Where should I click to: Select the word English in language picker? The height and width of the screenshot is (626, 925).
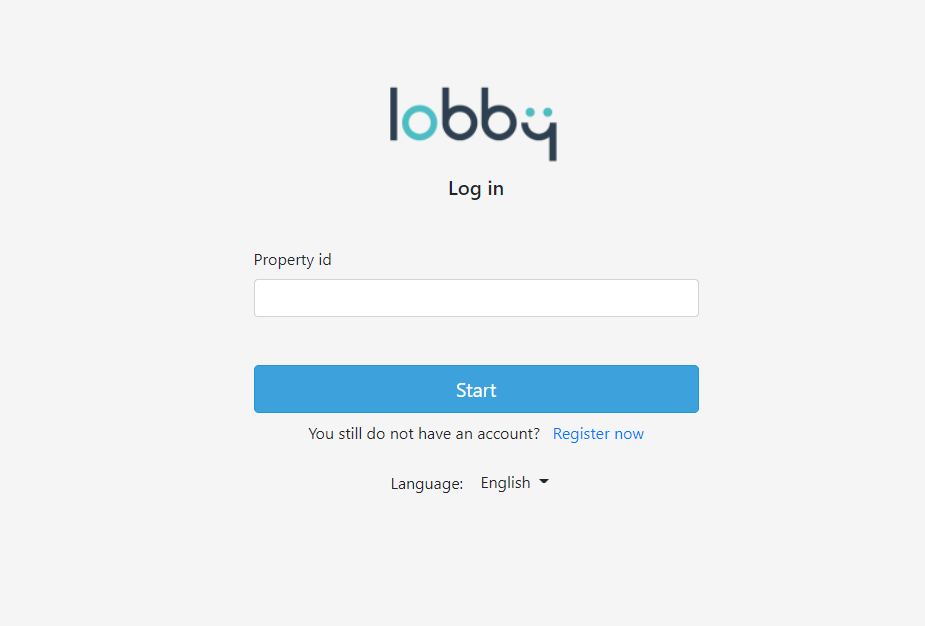click(506, 483)
